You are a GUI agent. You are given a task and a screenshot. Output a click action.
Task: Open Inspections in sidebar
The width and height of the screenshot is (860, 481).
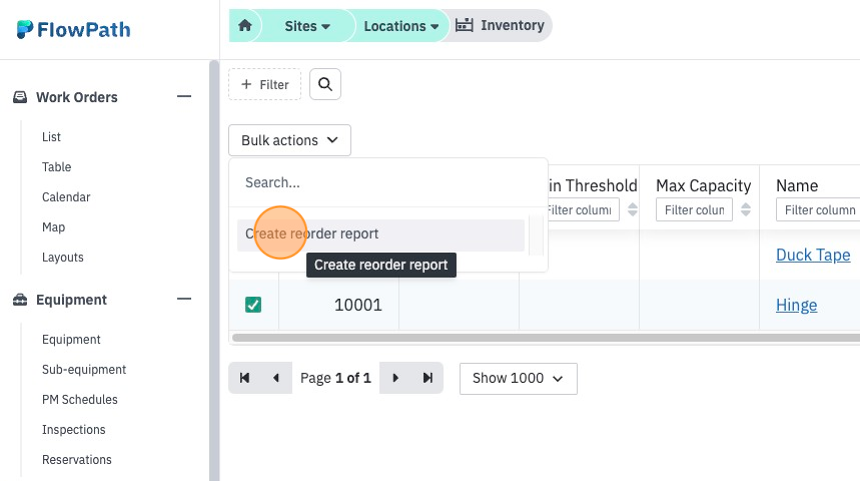[73, 430]
